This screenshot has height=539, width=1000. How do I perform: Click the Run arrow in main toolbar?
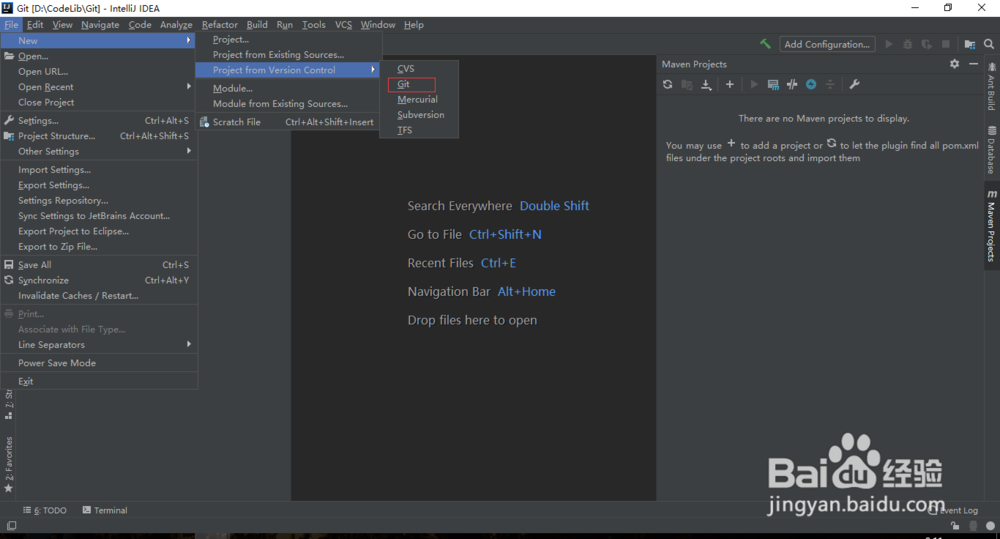(x=888, y=44)
